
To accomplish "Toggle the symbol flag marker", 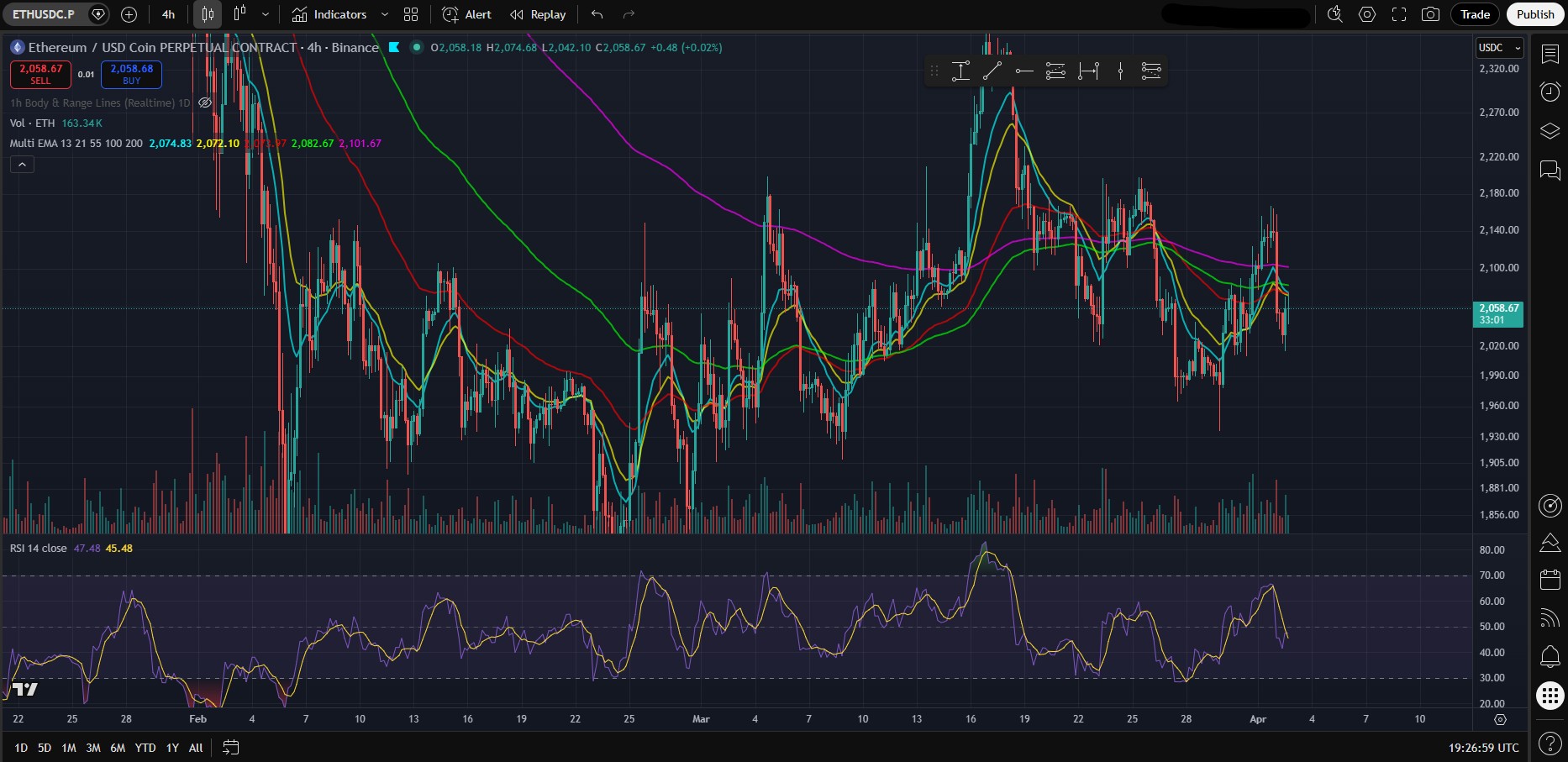I will point(97,14).
